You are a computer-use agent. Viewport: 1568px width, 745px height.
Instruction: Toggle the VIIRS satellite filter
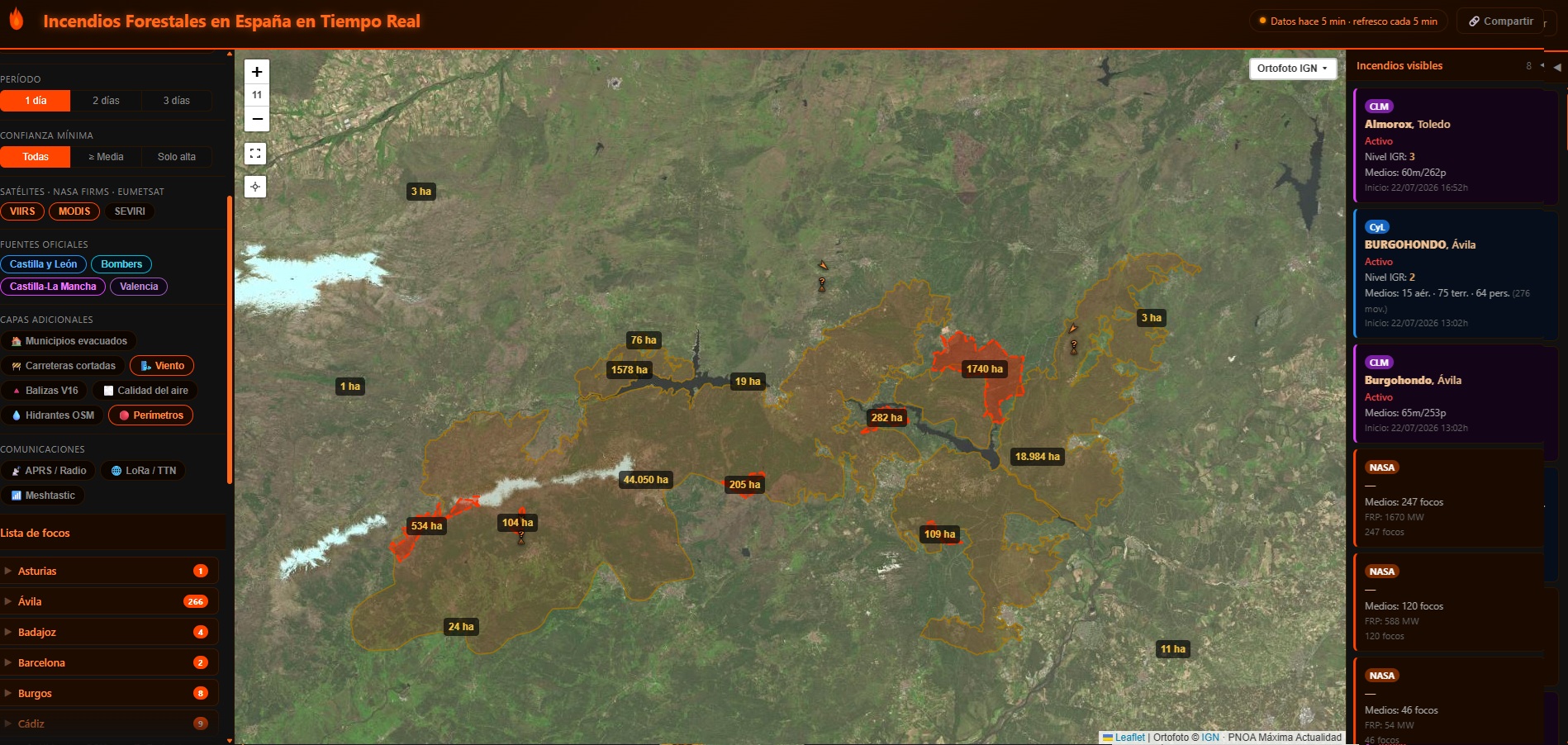point(22,211)
